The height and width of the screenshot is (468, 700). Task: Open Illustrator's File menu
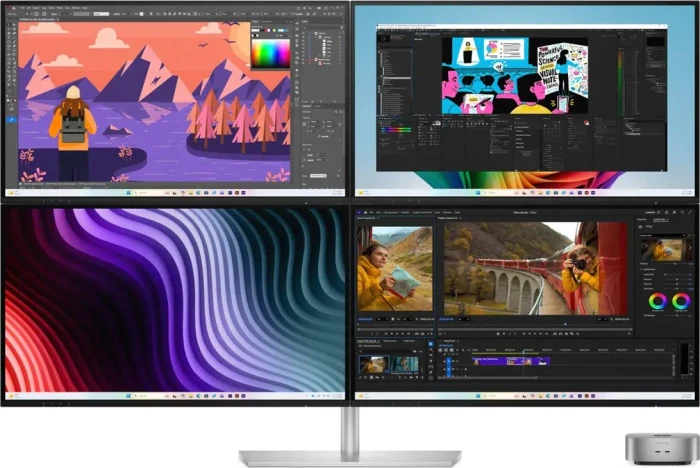[22, 8]
